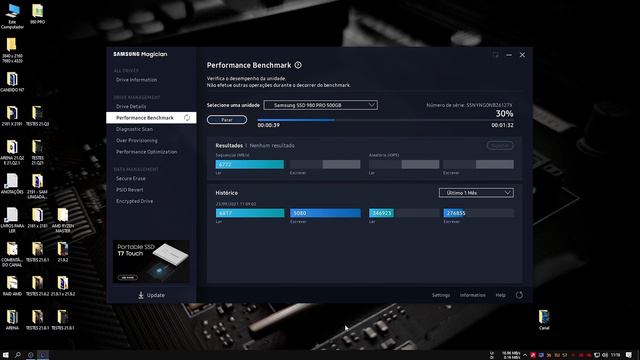640x360 pixels.
Task: Open Diagnostic Scan in sidebar
Action: (134, 129)
